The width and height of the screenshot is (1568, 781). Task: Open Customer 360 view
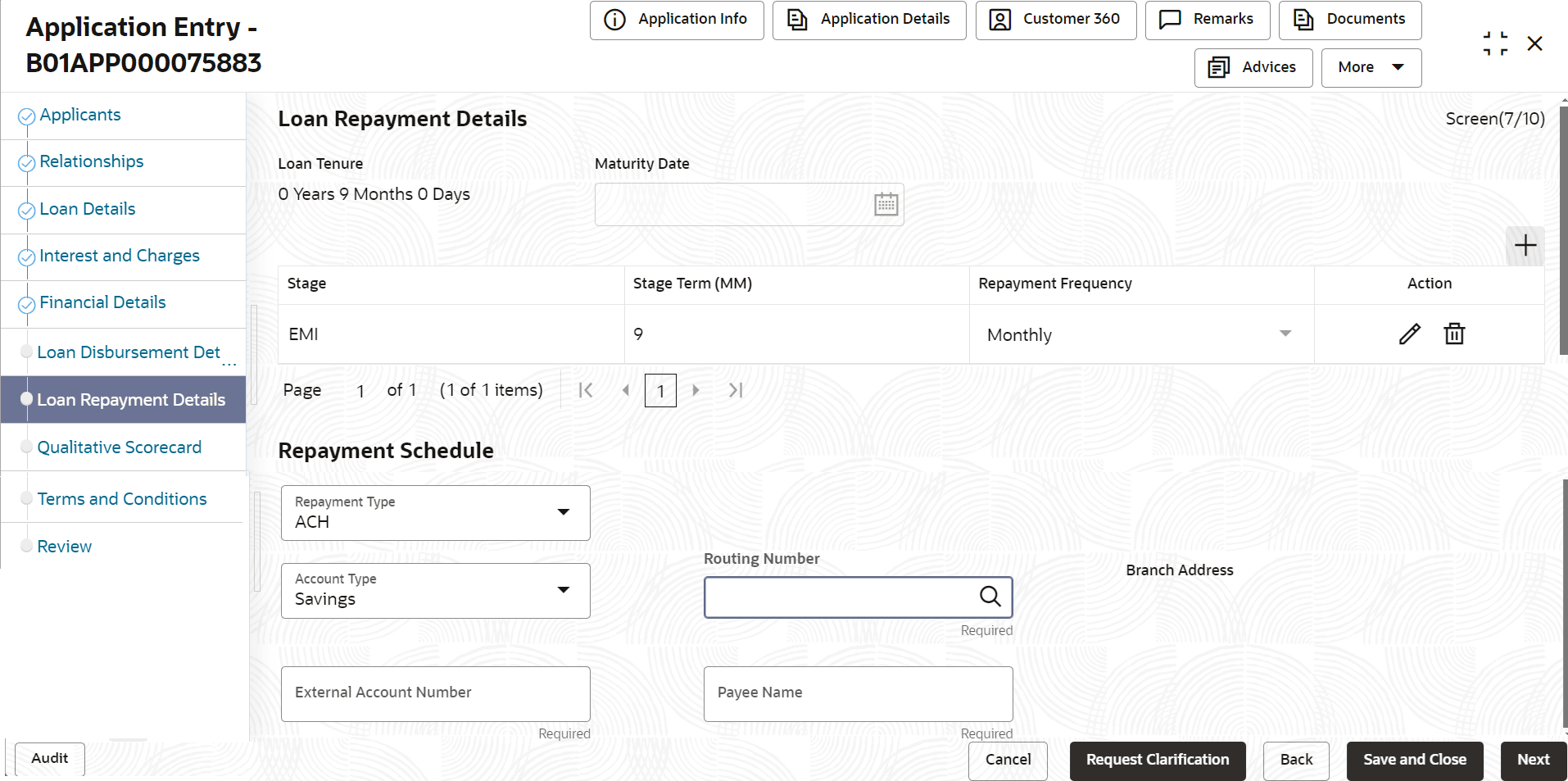[x=1055, y=20]
